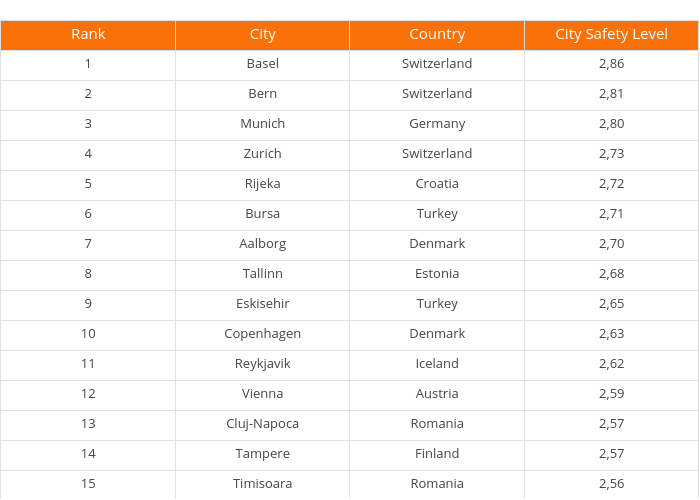Viewport: 700px width, 500px height.
Task: Click the City column header
Action: [x=262, y=34]
